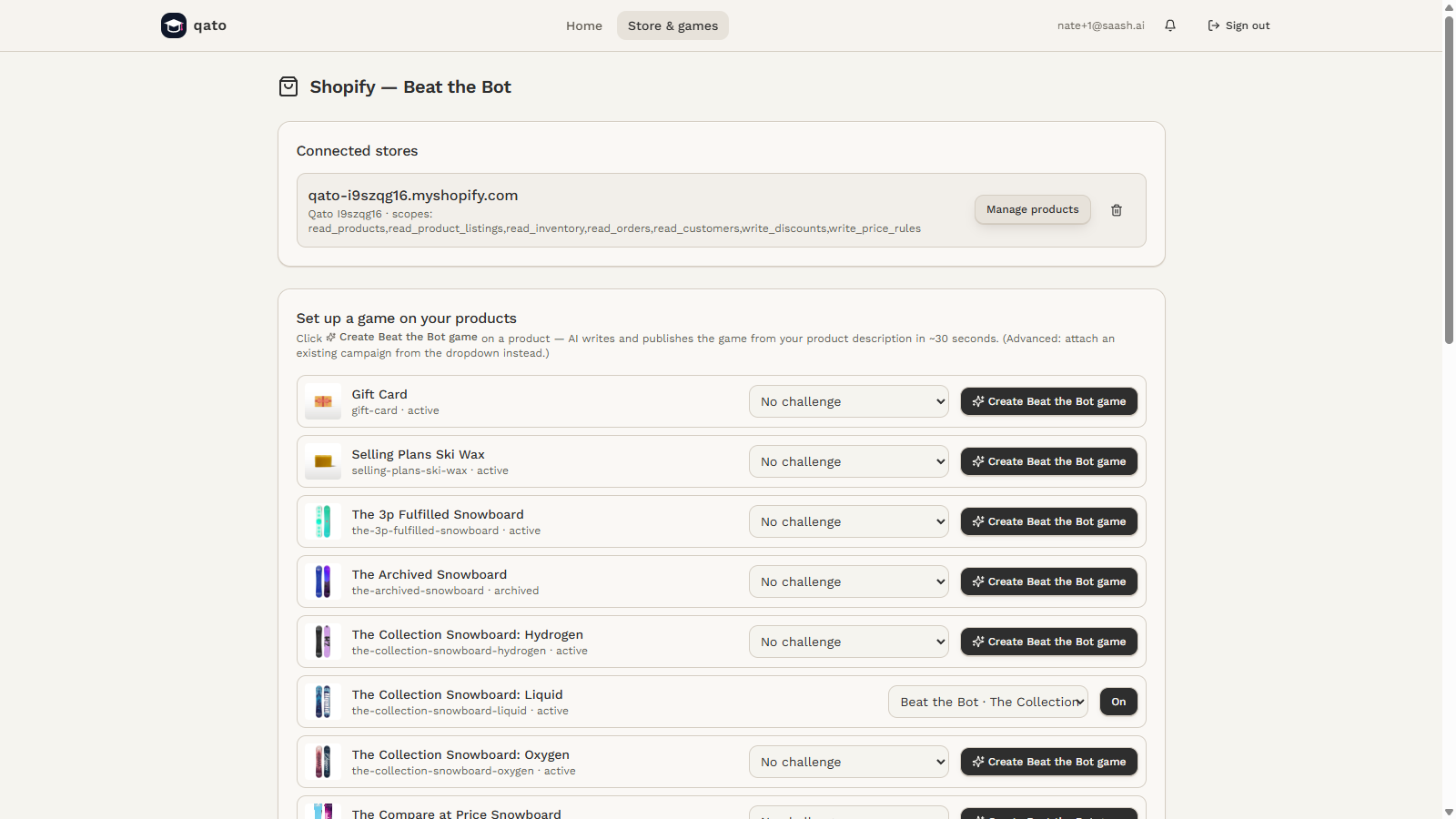Create Beat the Bot game for Gift Card

pyautogui.click(x=1049, y=401)
